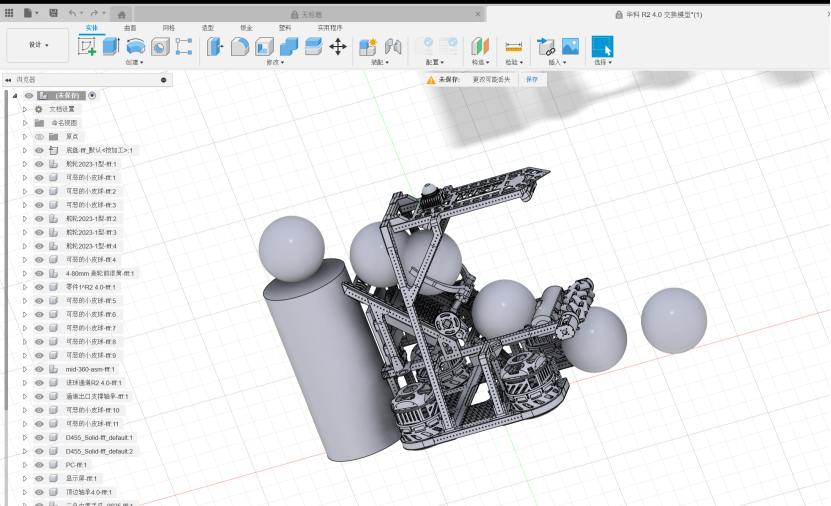
Task: Switch to the 实用程序 tab
Action: [330, 28]
